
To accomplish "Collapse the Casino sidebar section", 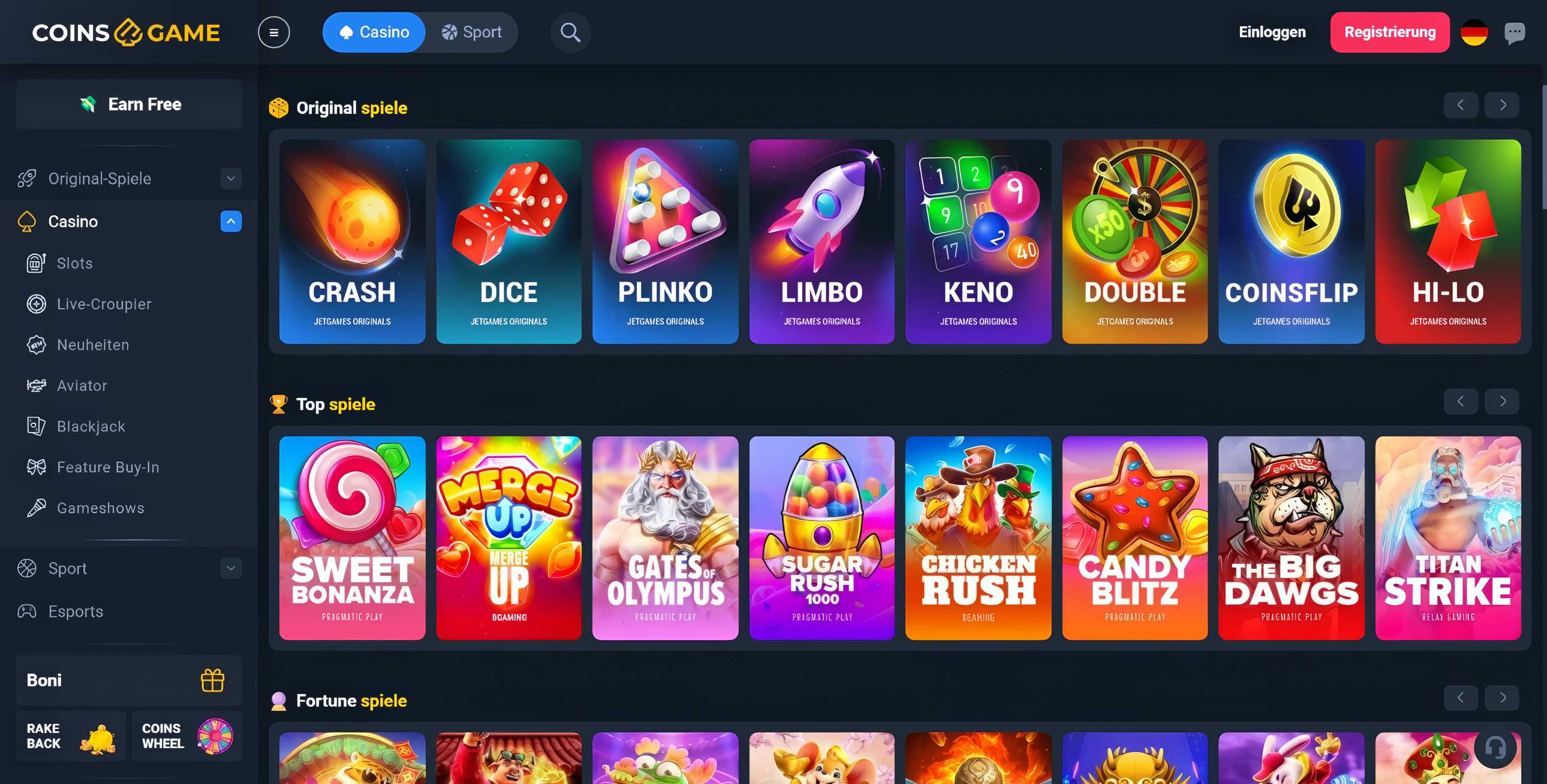I will pos(231,222).
